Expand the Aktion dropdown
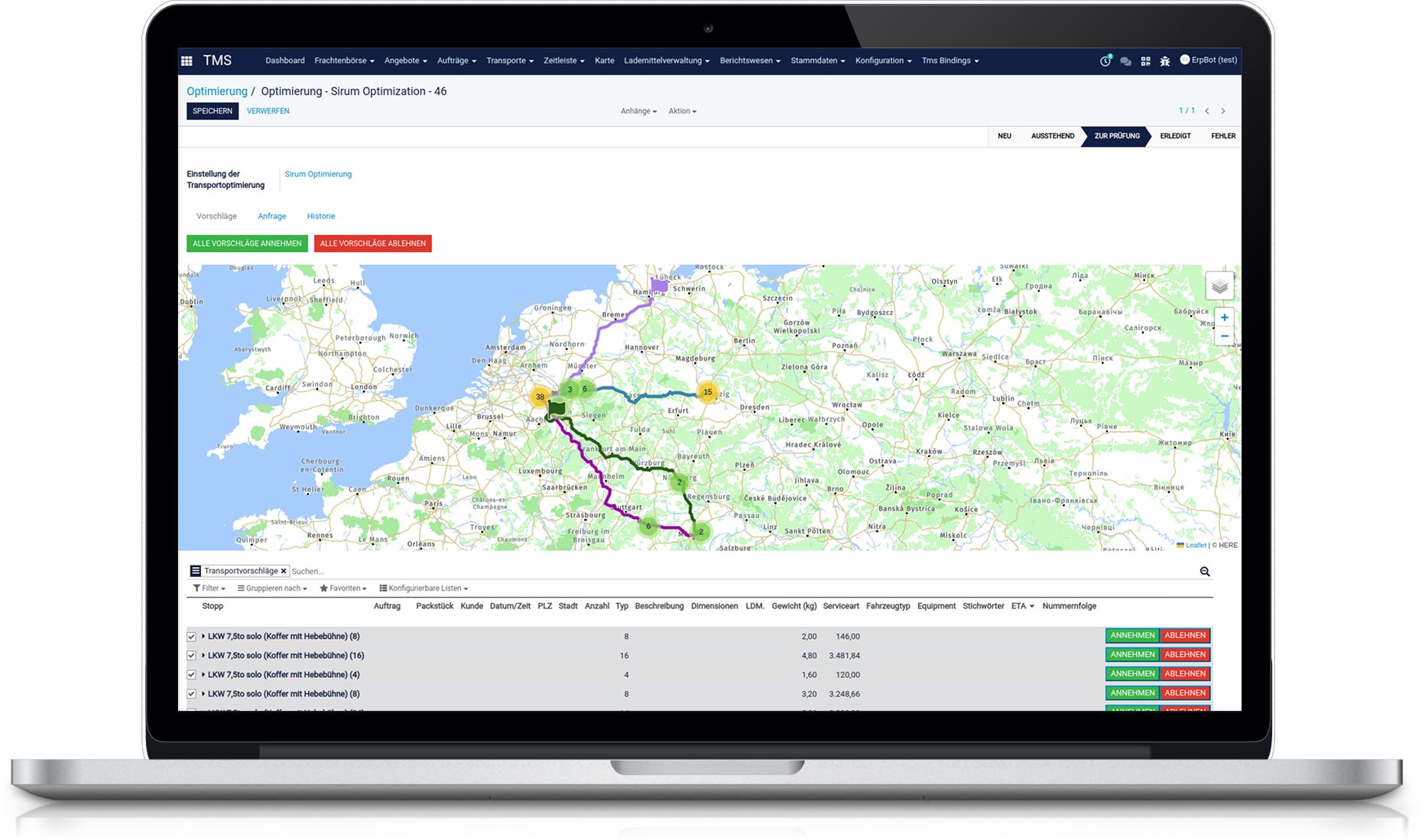This screenshot has width=1425, height=840. tap(682, 112)
